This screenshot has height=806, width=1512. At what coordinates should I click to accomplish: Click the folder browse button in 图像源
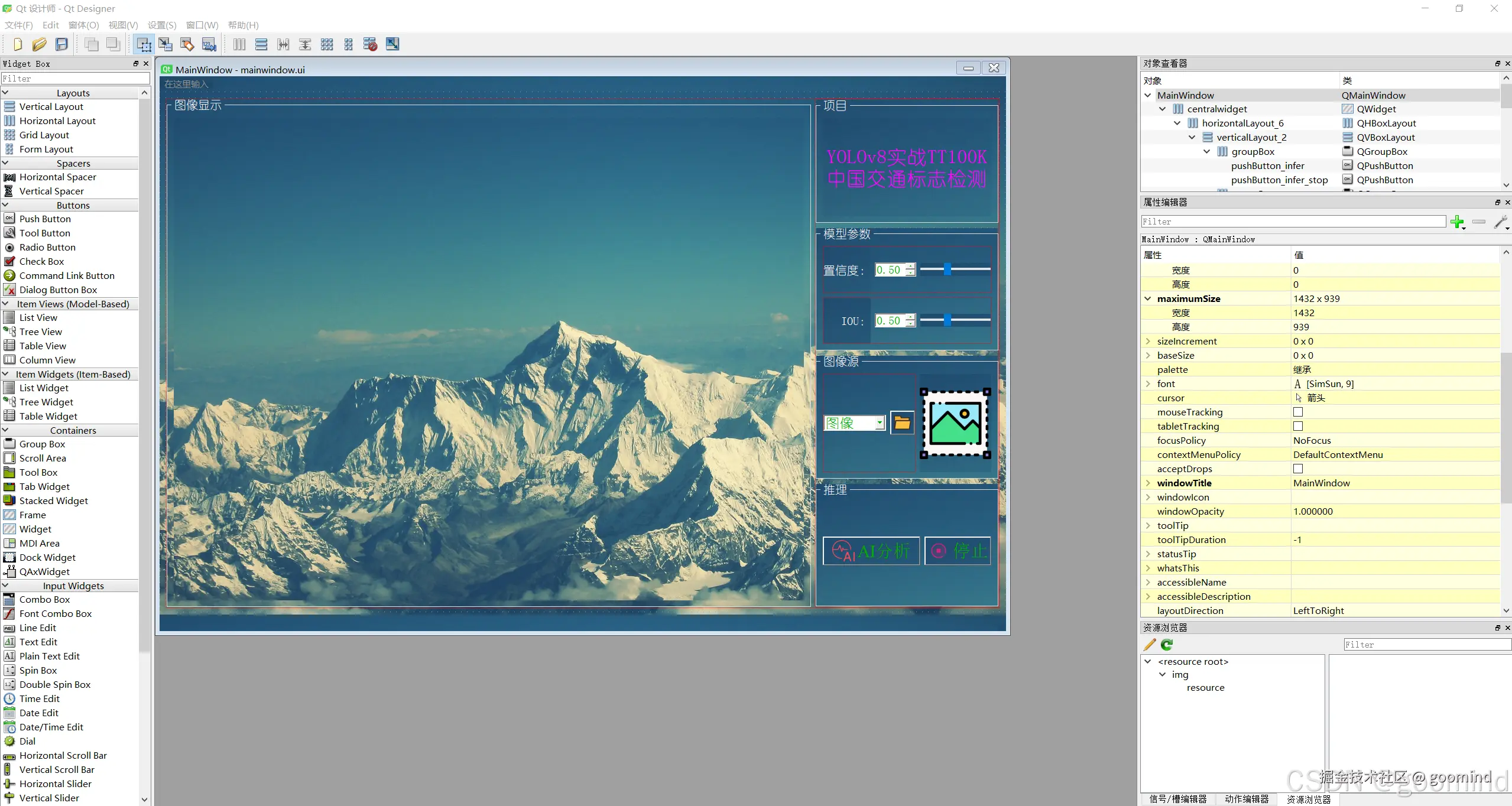point(902,423)
